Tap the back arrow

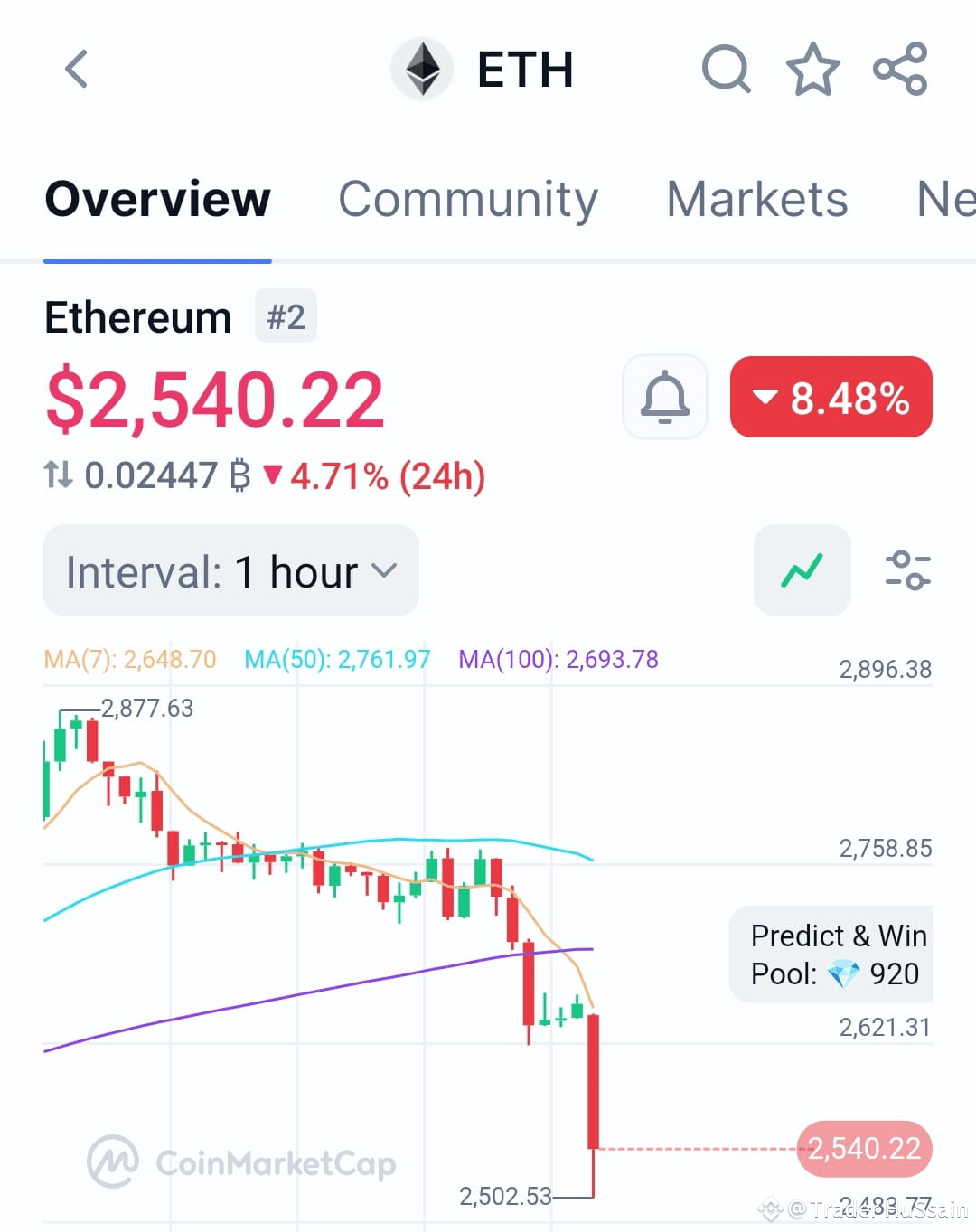(76, 69)
